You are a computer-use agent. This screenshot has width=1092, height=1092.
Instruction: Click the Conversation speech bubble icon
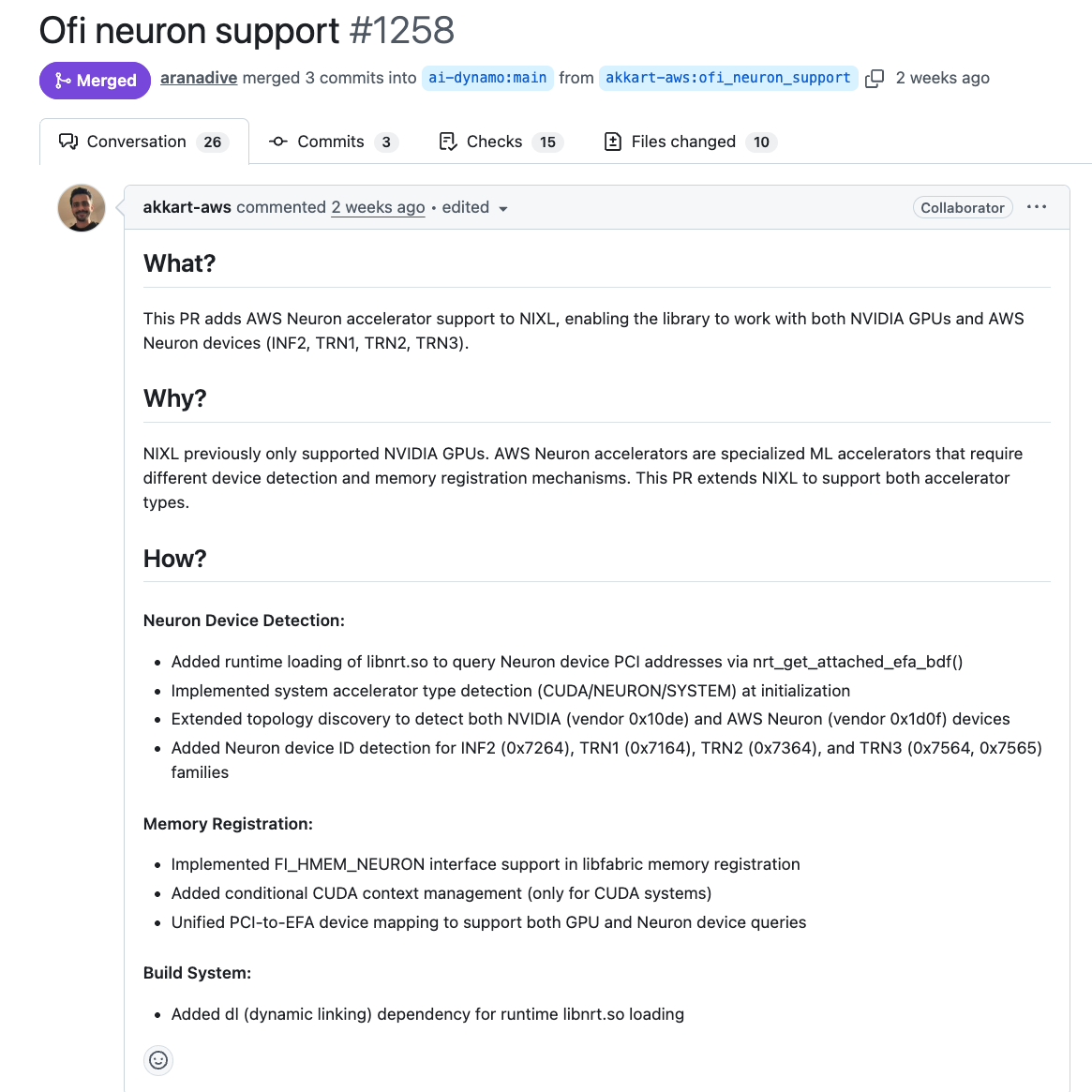pyautogui.click(x=68, y=142)
